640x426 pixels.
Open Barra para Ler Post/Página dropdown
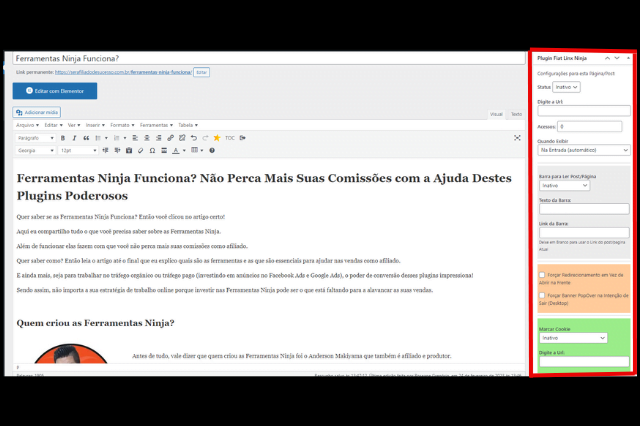point(564,186)
